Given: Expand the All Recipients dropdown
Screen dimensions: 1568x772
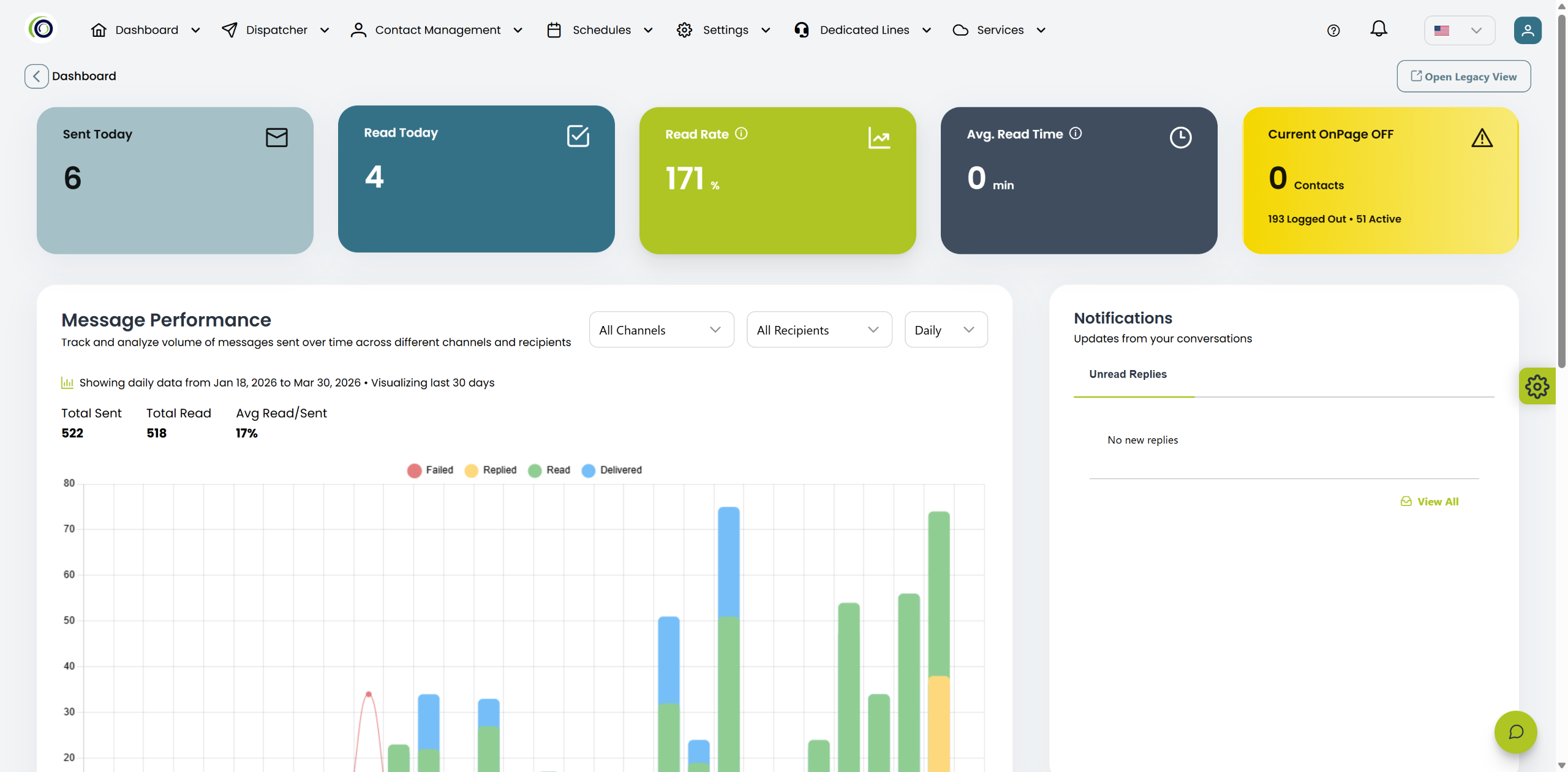Looking at the screenshot, I should pyautogui.click(x=818, y=330).
